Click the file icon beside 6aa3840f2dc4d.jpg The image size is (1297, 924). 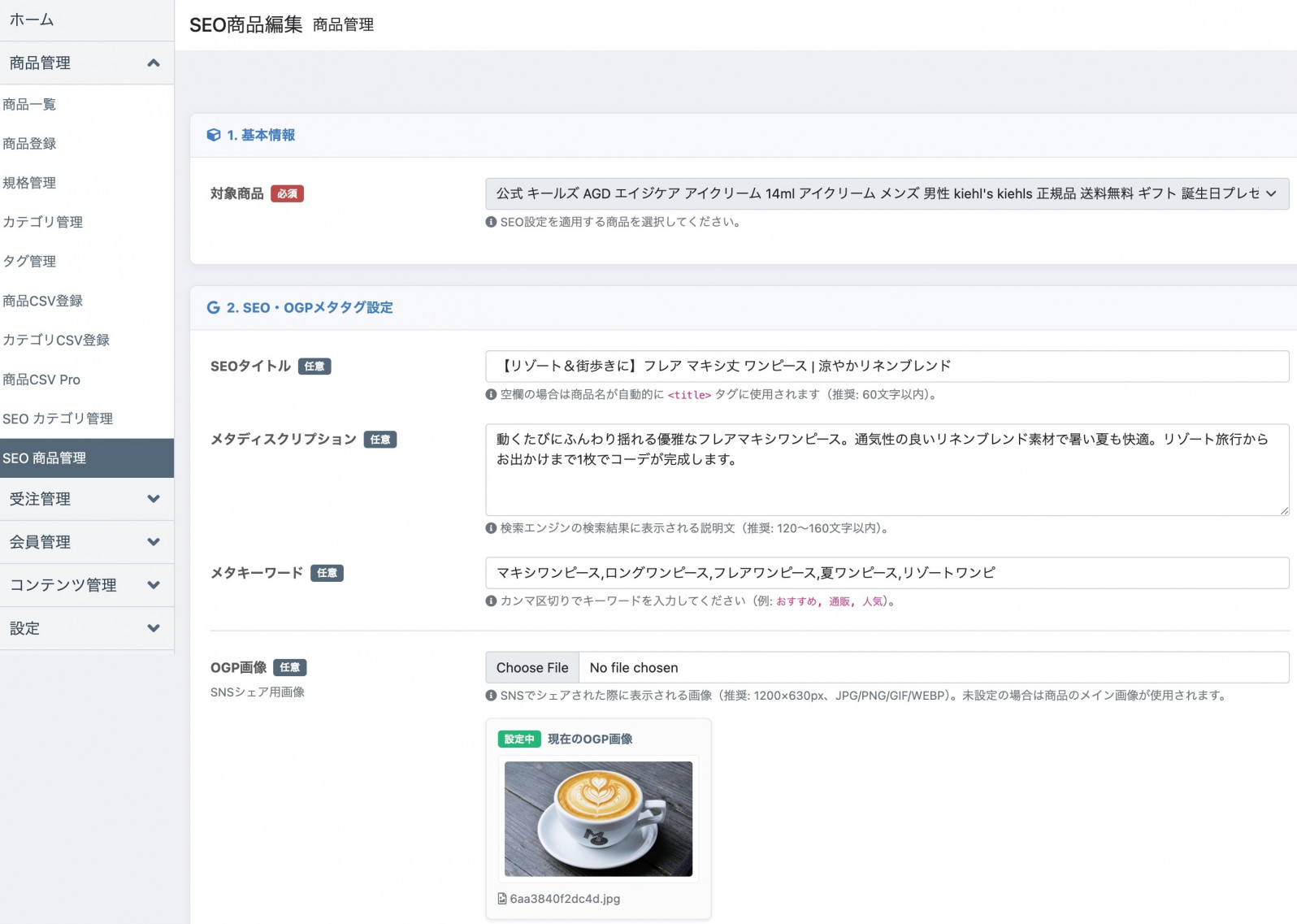[502, 899]
